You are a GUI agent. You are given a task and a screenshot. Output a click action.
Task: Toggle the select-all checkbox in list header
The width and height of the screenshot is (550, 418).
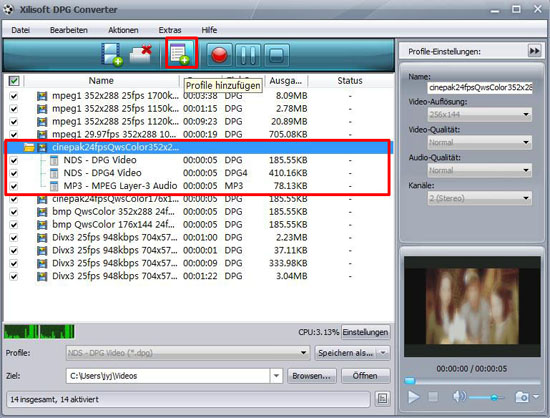tap(14, 81)
